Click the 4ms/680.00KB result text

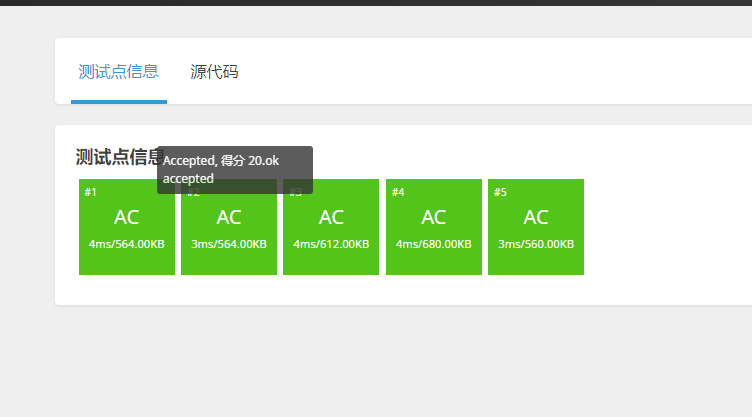(x=433, y=244)
